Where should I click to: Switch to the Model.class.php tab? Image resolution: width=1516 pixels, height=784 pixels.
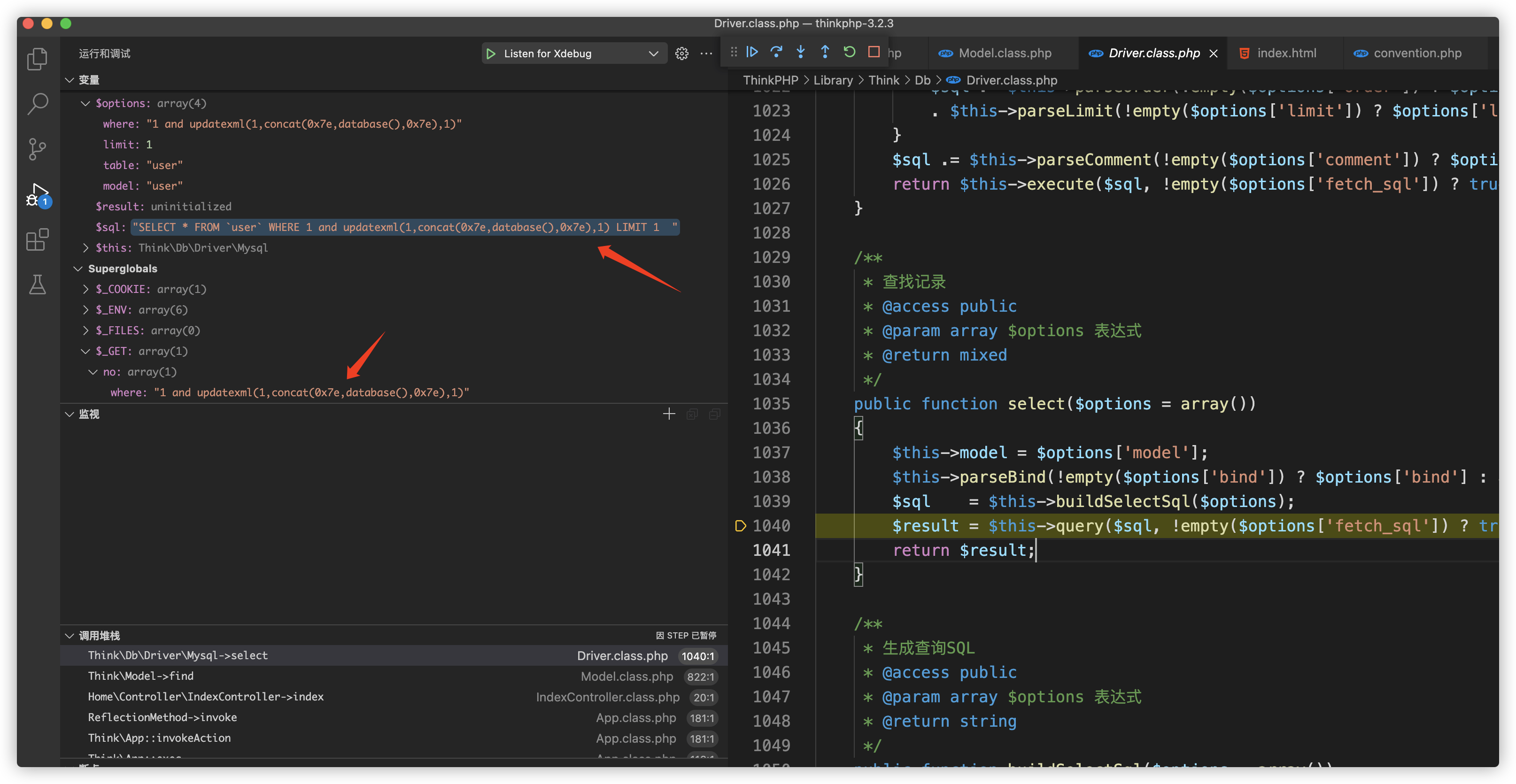pyautogui.click(x=1004, y=53)
